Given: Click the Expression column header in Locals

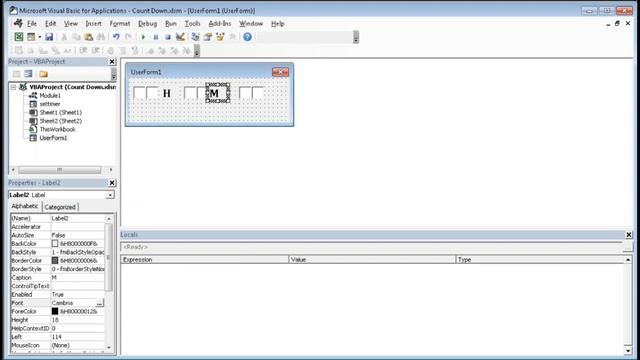Looking at the screenshot, I should tap(204, 260).
